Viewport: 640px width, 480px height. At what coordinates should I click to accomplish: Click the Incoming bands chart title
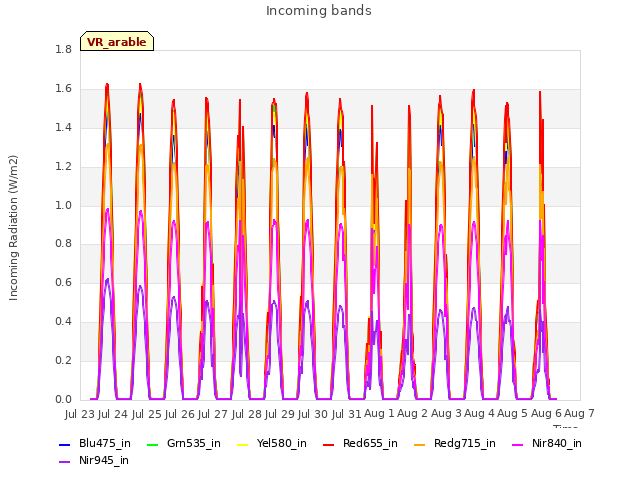[x=319, y=11]
